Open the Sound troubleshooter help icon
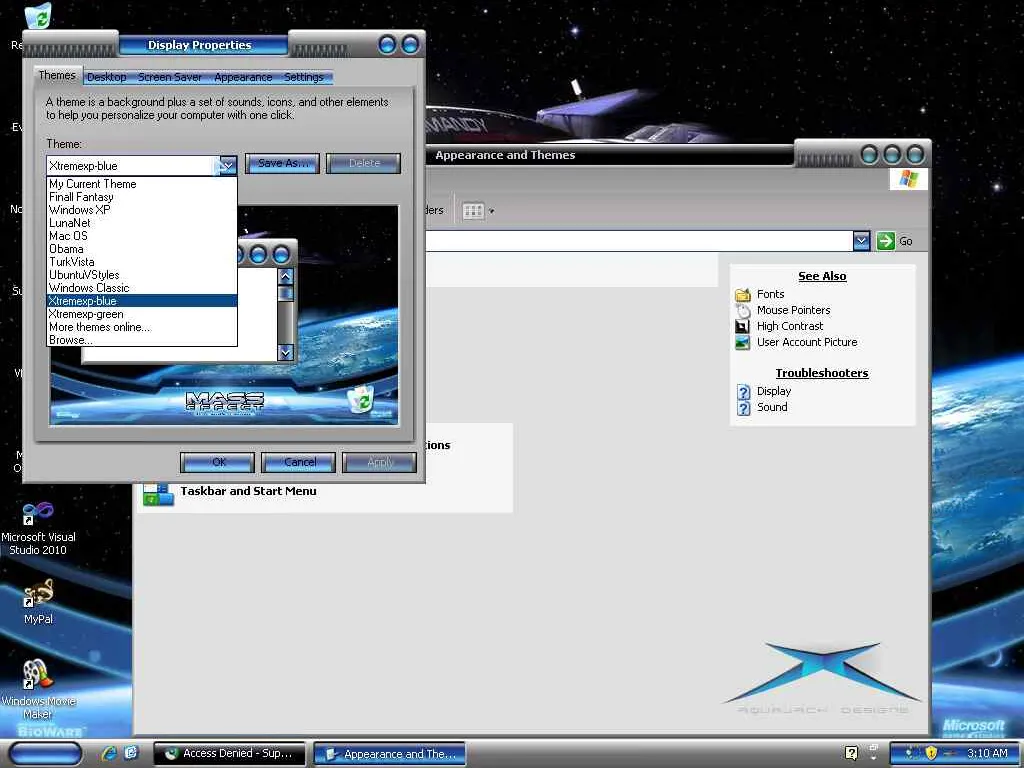 point(744,408)
